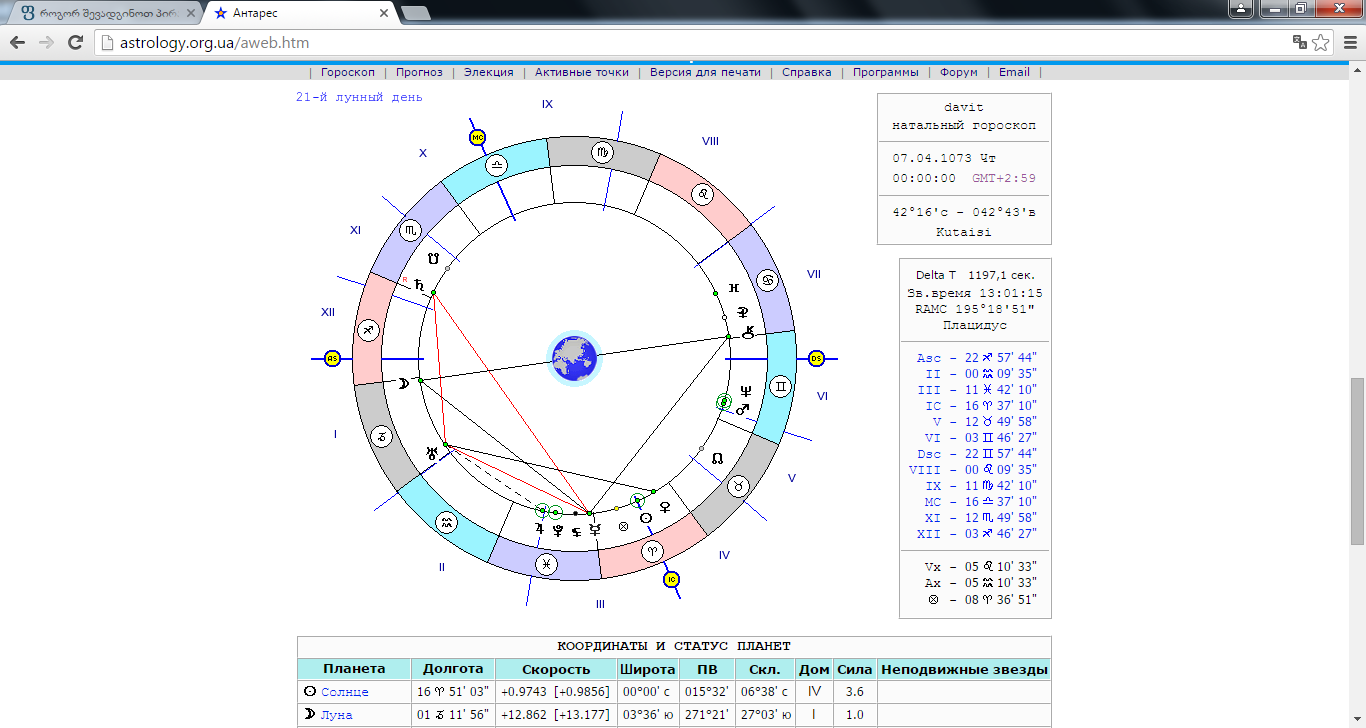This screenshot has width=1366, height=728.
Task: Click the city name "Kutaisi"
Action: click(964, 232)
